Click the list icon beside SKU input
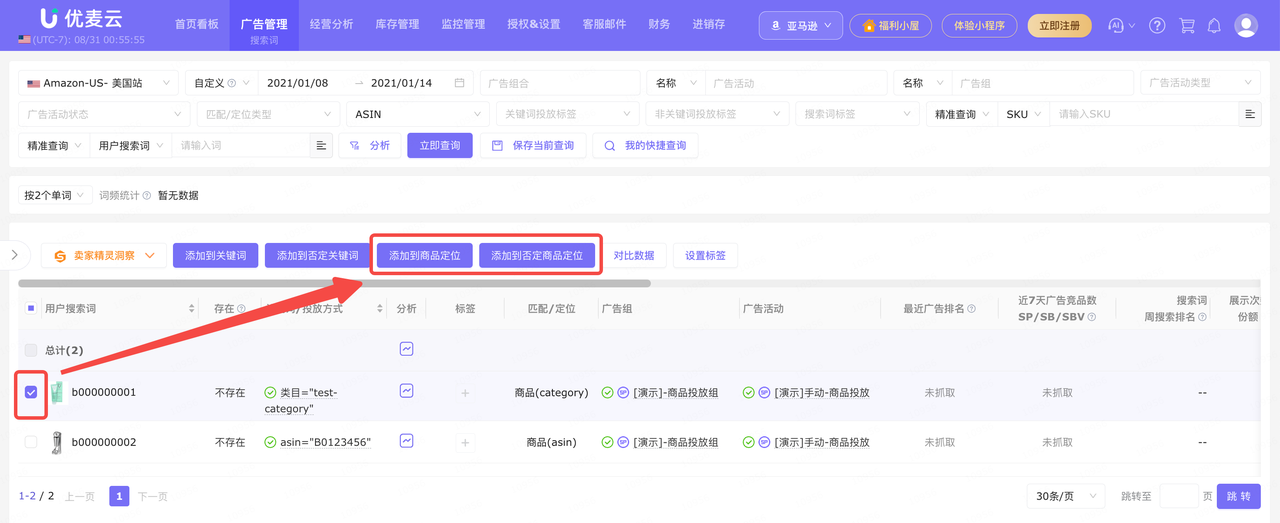1280x523 pixels. pyautogui.click(x=1250, y=114)
